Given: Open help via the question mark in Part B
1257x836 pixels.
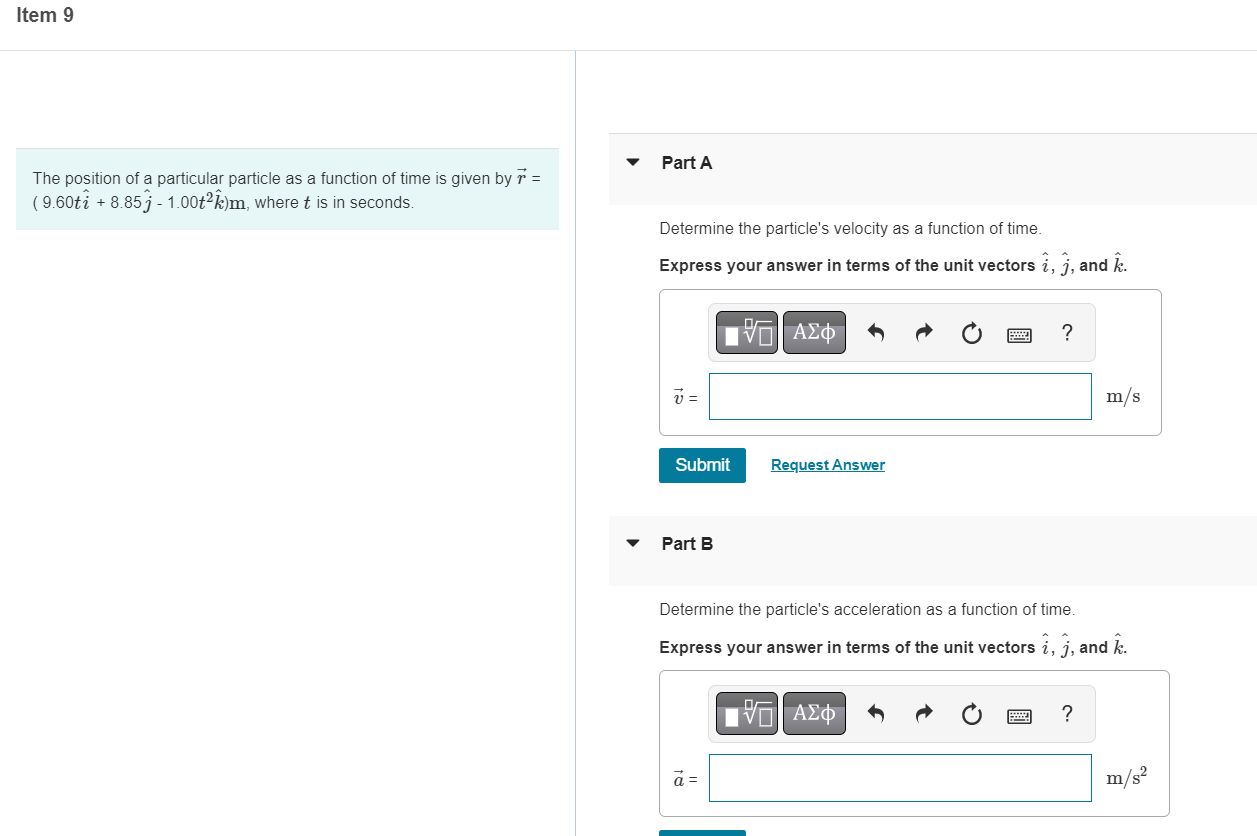Looking at the screenshot, I should (x=1067, y=713).
